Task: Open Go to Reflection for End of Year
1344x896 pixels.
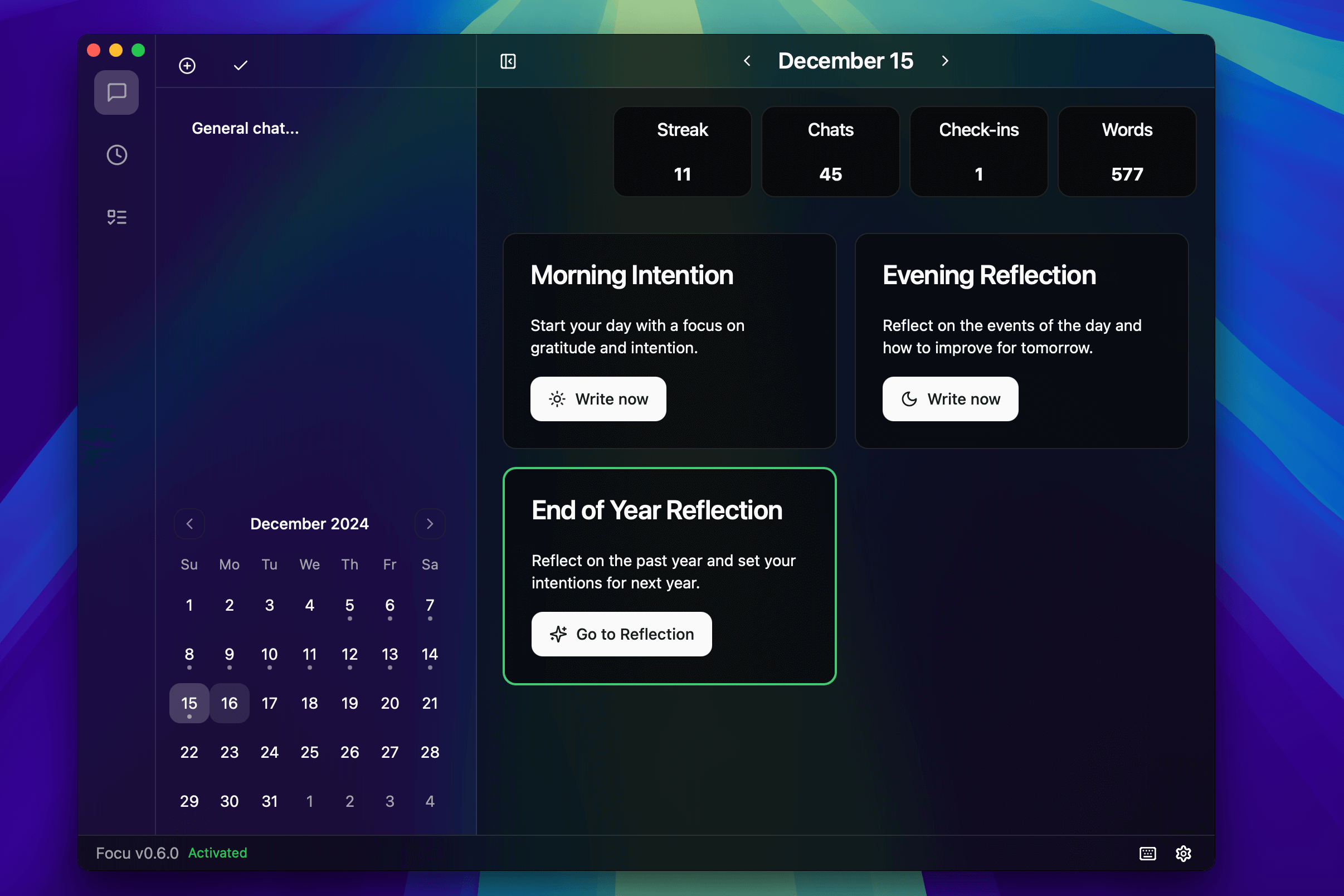Action: pos(621,634)
